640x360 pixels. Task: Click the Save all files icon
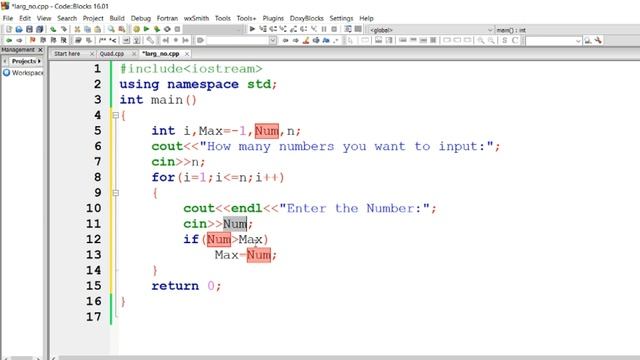(40, 29)
